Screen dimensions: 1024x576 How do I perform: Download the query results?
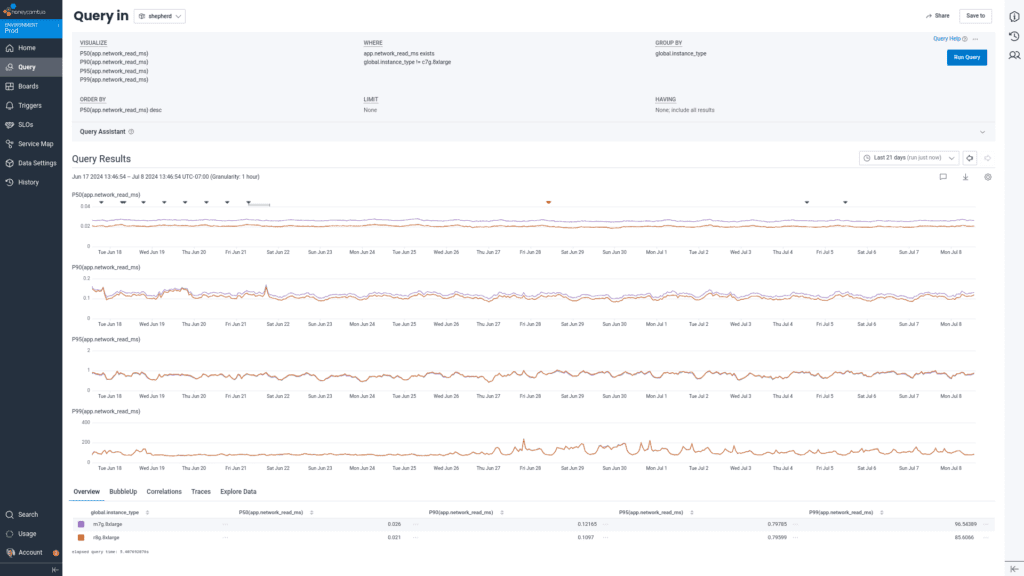click(965, 177)
